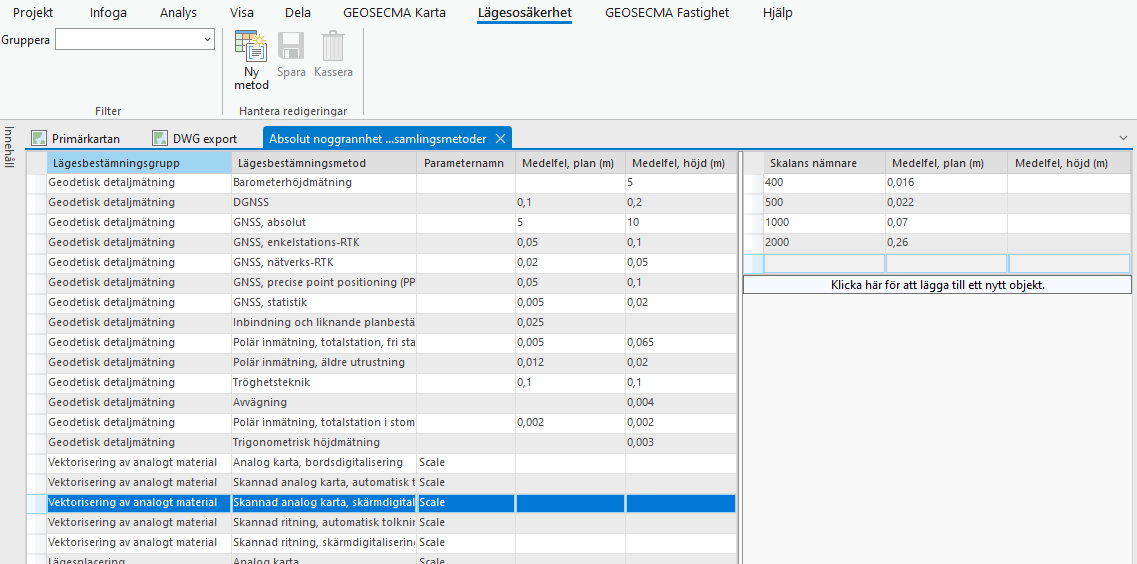Sort by Lägesbestämningsgrupp column header
This screenshot has width=1137, height=564.
click(x=138, y=163)
